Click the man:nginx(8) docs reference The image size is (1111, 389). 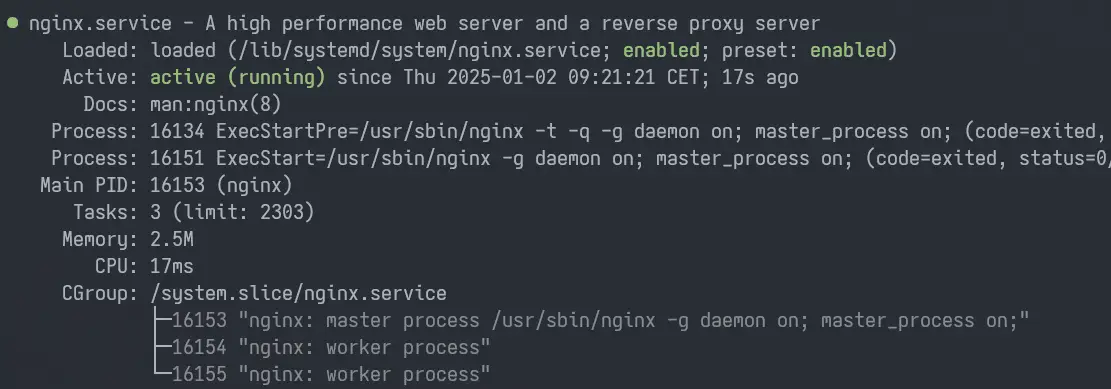[216, 104]
